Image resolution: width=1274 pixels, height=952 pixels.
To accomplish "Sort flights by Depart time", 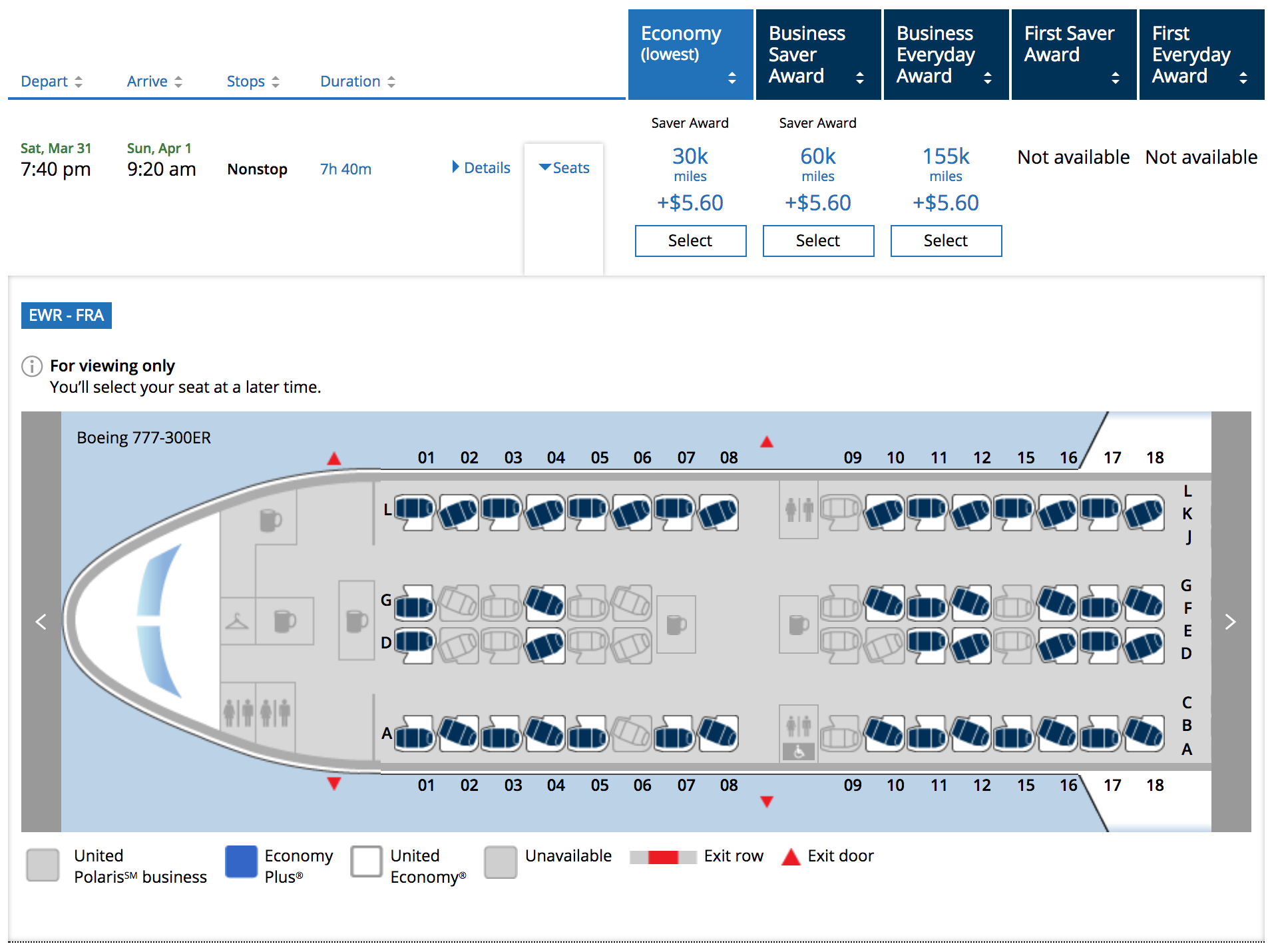I will point(51,81).
